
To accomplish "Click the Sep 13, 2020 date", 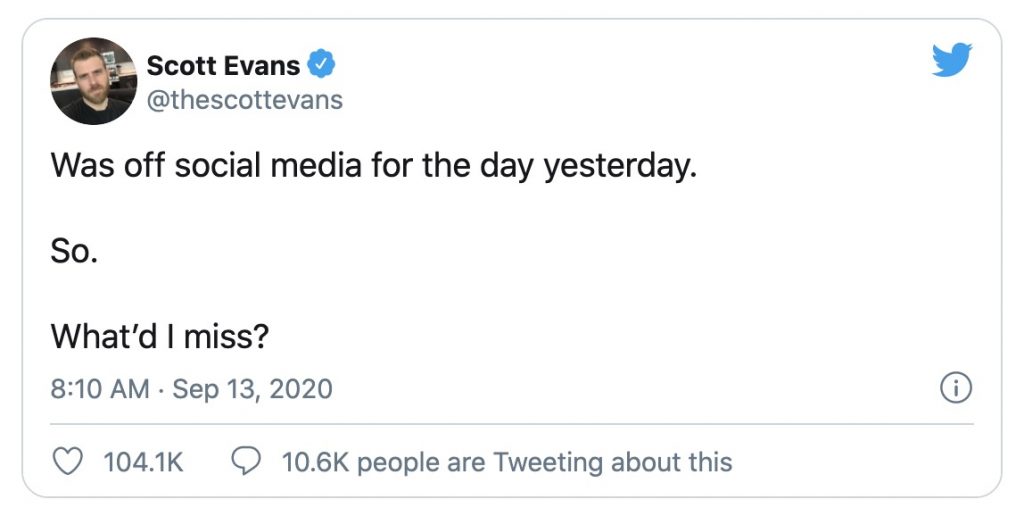I will pos(252,389).
